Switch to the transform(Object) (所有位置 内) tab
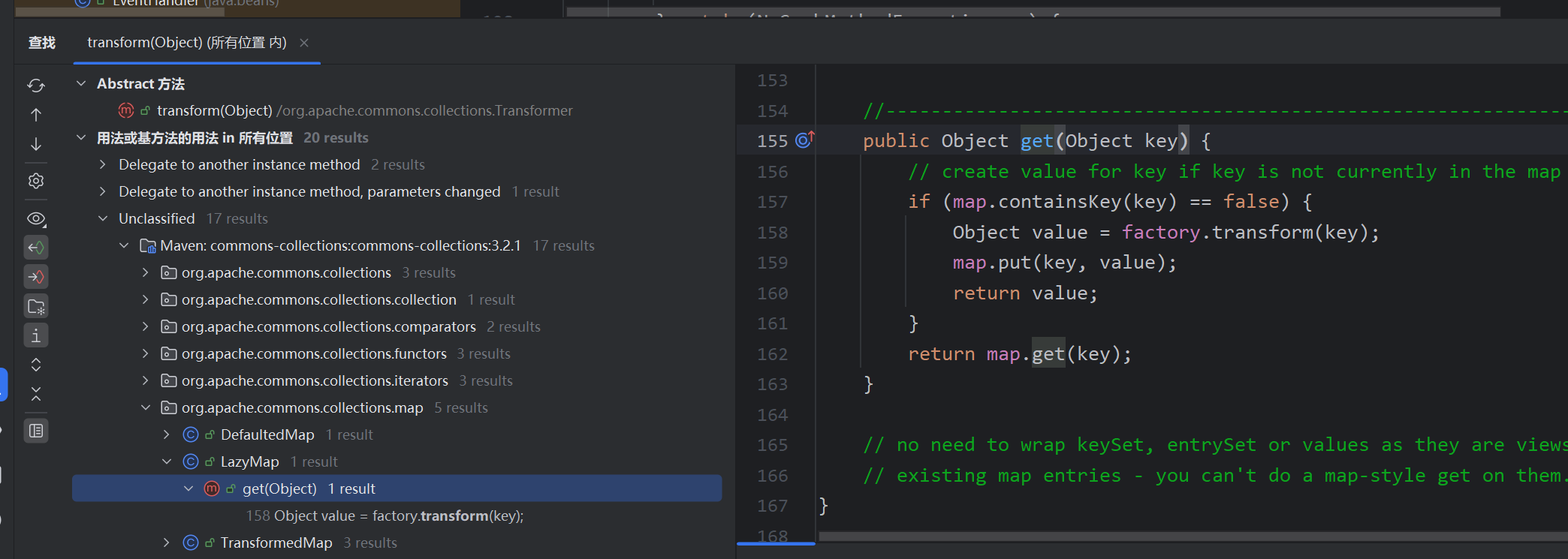This screenshot has width=1568, height=559. click(187, 43)
